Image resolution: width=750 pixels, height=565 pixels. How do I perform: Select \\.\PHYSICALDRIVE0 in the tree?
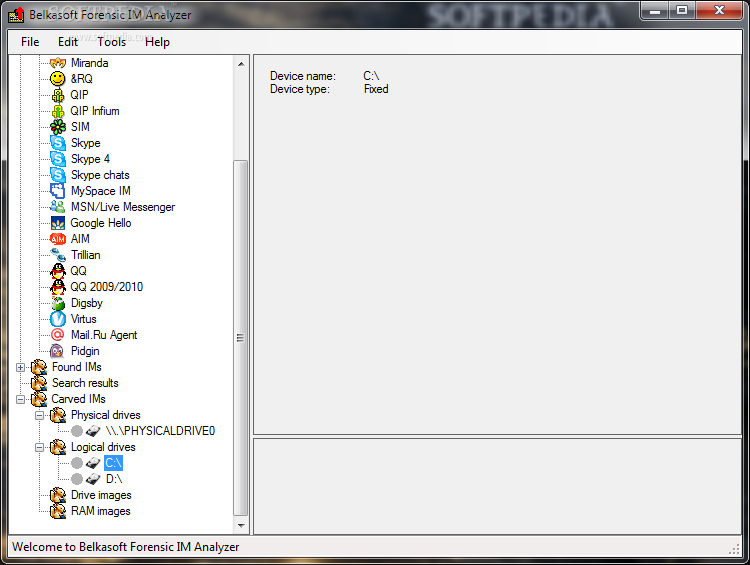pos(160,431)
